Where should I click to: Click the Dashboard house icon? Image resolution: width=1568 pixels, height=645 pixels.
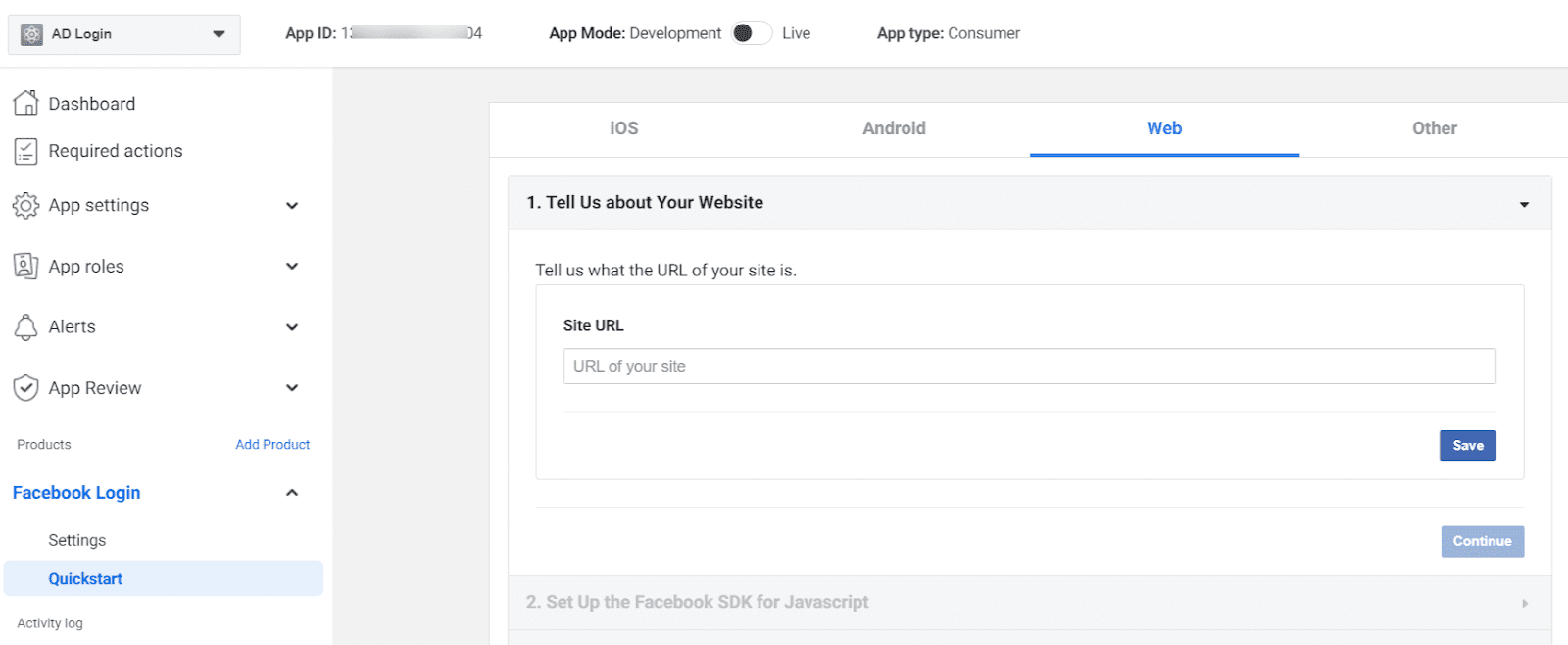click(x=25, y=103)
